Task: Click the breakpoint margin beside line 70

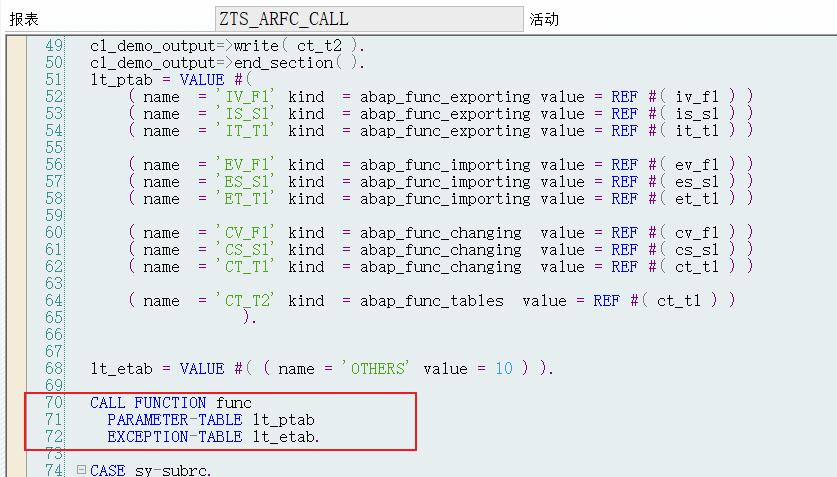Action: [x=16, y=402]
